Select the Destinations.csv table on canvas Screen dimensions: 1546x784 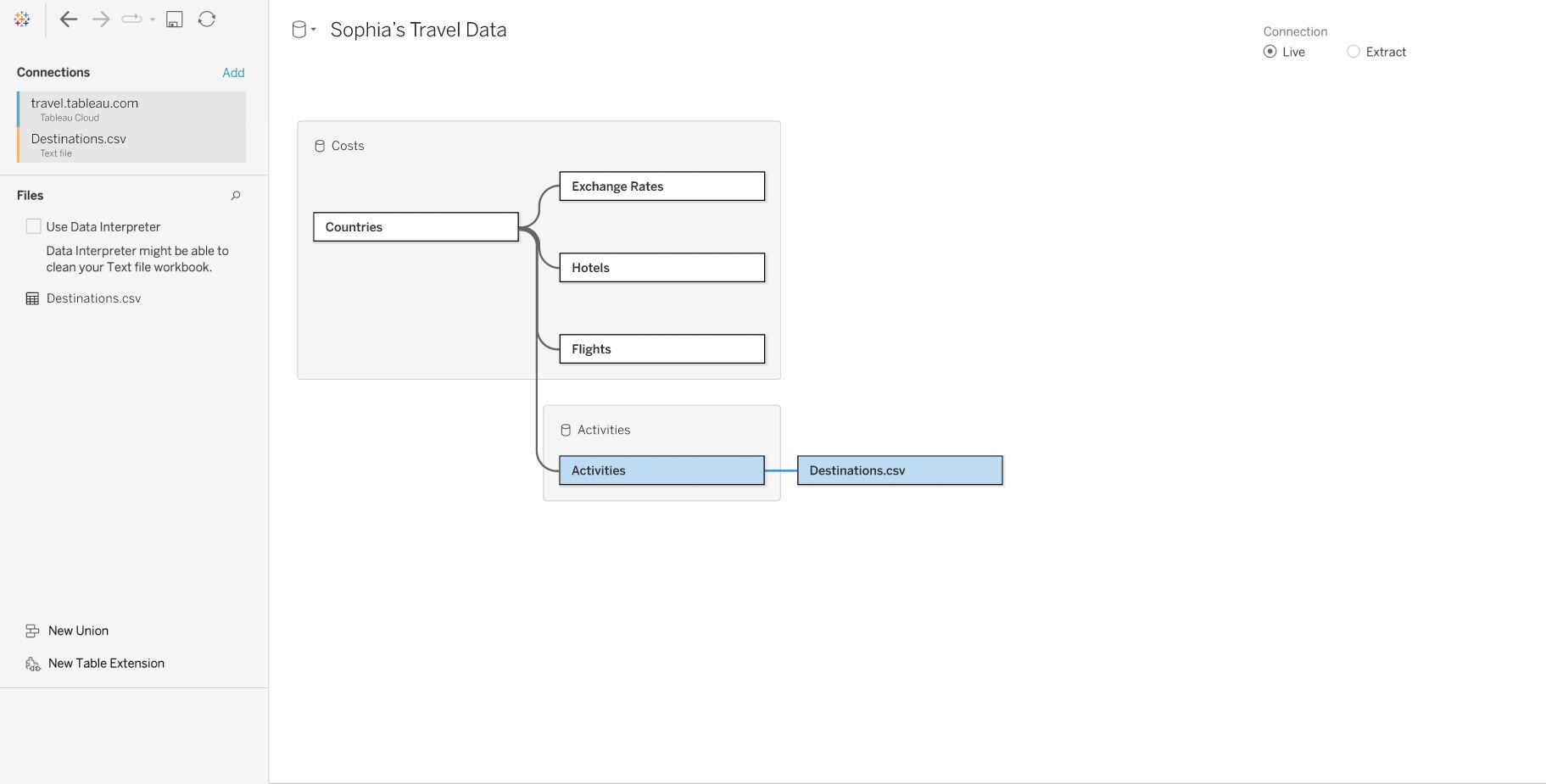(x=900, y=470)
